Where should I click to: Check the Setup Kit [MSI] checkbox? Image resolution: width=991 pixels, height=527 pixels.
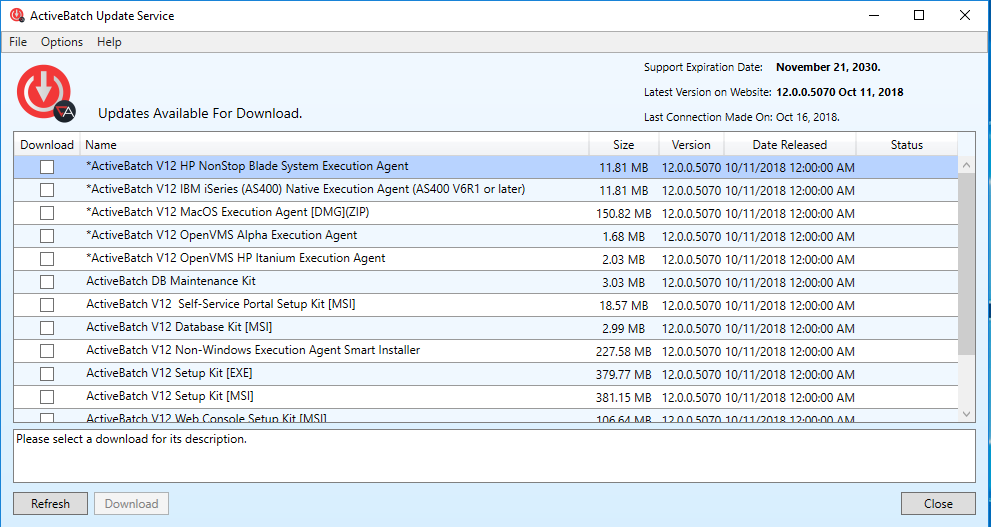(x=47, y=397)
